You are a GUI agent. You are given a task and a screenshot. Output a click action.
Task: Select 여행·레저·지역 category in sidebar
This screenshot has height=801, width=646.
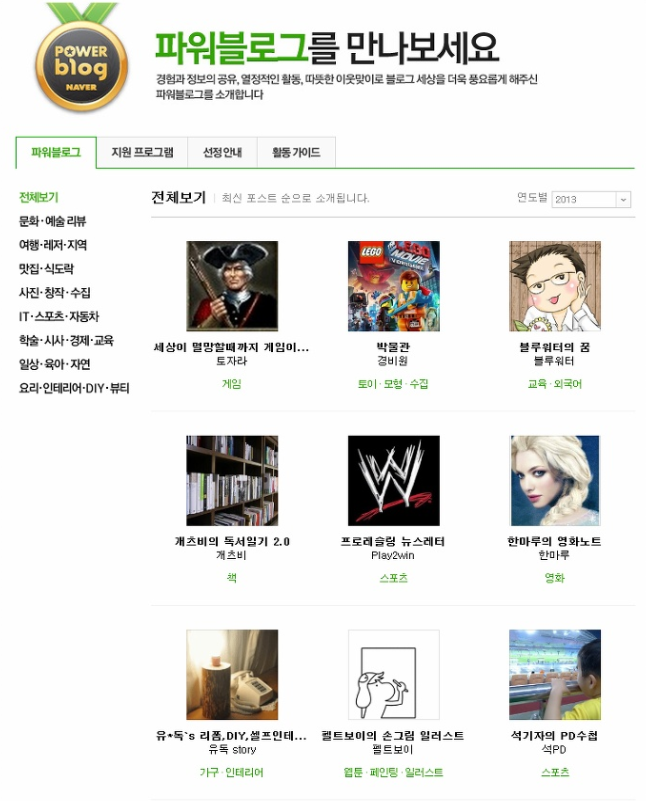tap(53, 245)
